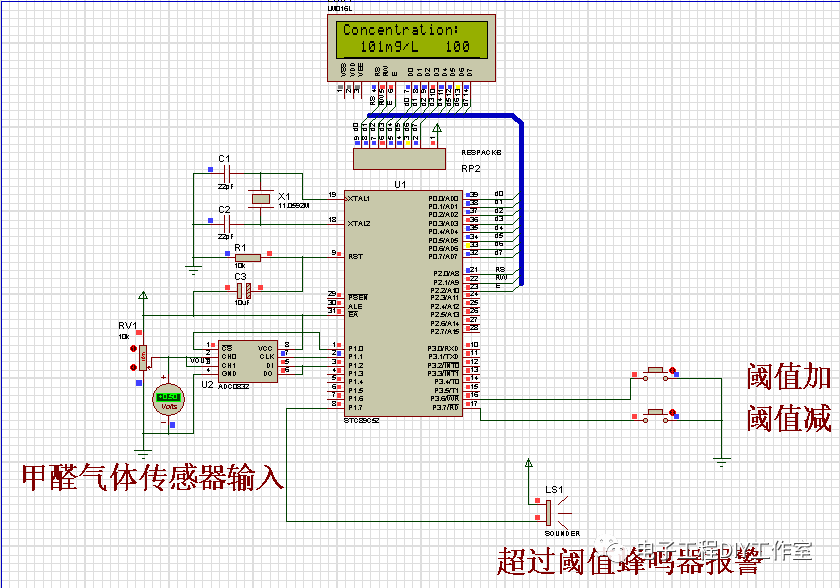This screenshot has width=840, height=588.
Task: Click the XTAL1 pin label on U1
Action: [358, 199]
